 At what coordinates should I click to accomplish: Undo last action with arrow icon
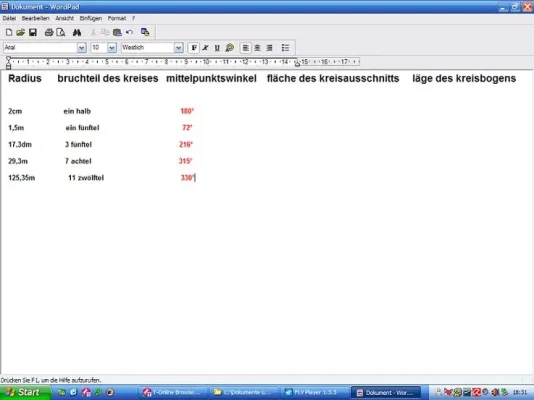click(x=129, y=32)
